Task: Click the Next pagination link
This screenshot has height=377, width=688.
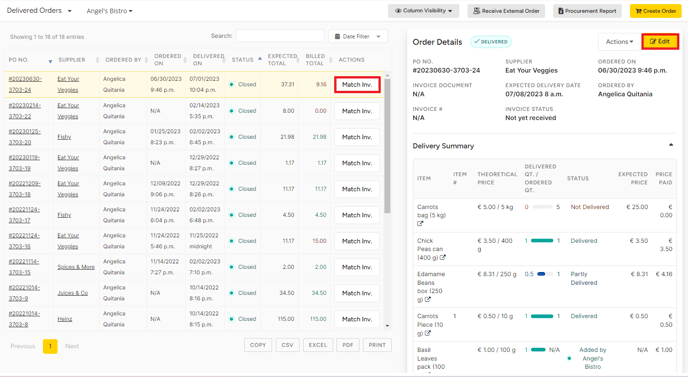Action: pyautogui.click(x=72, y=346)
